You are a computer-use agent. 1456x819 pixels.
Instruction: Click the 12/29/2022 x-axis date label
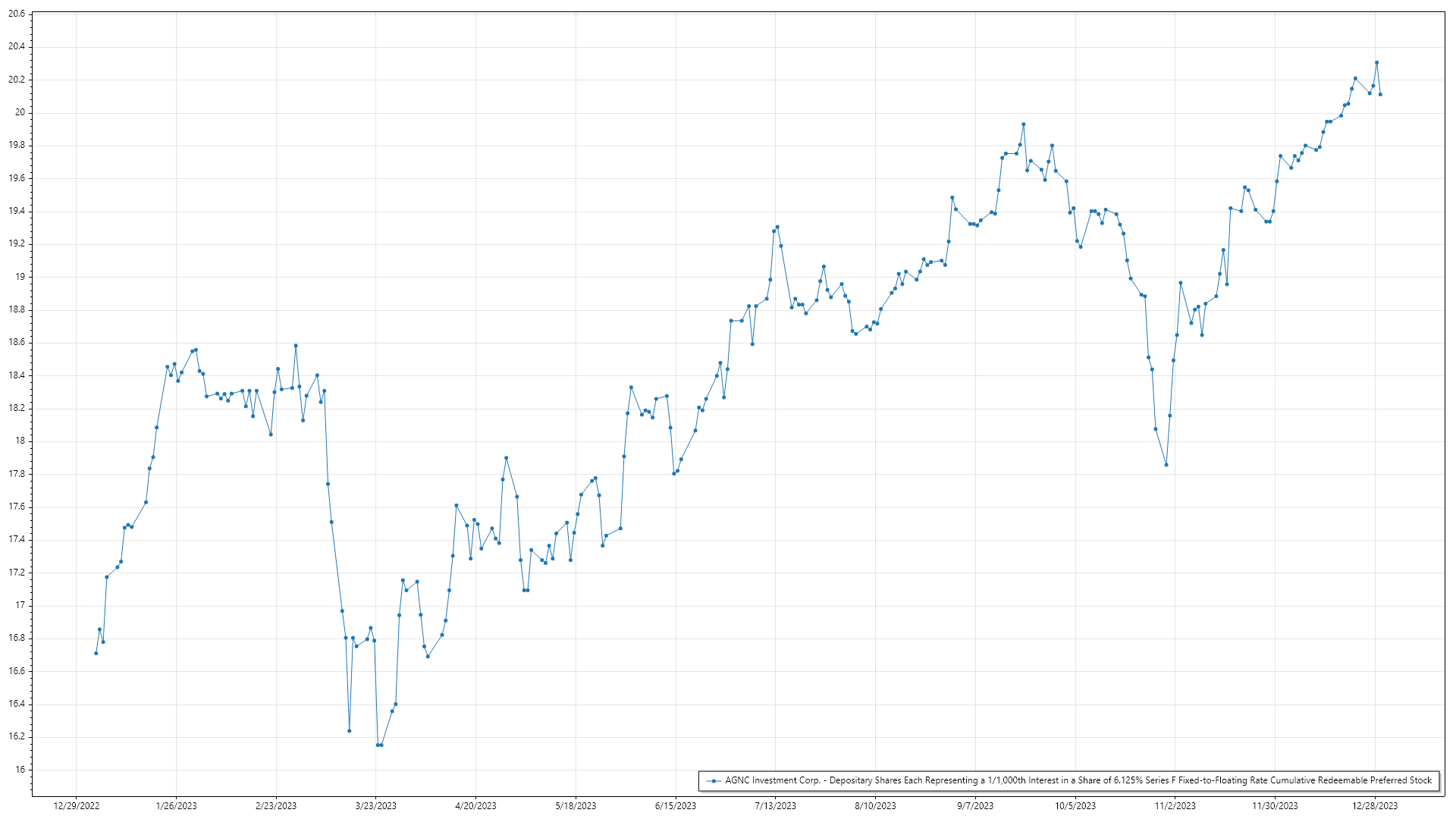pyautogui.click(x=77, y=806)
